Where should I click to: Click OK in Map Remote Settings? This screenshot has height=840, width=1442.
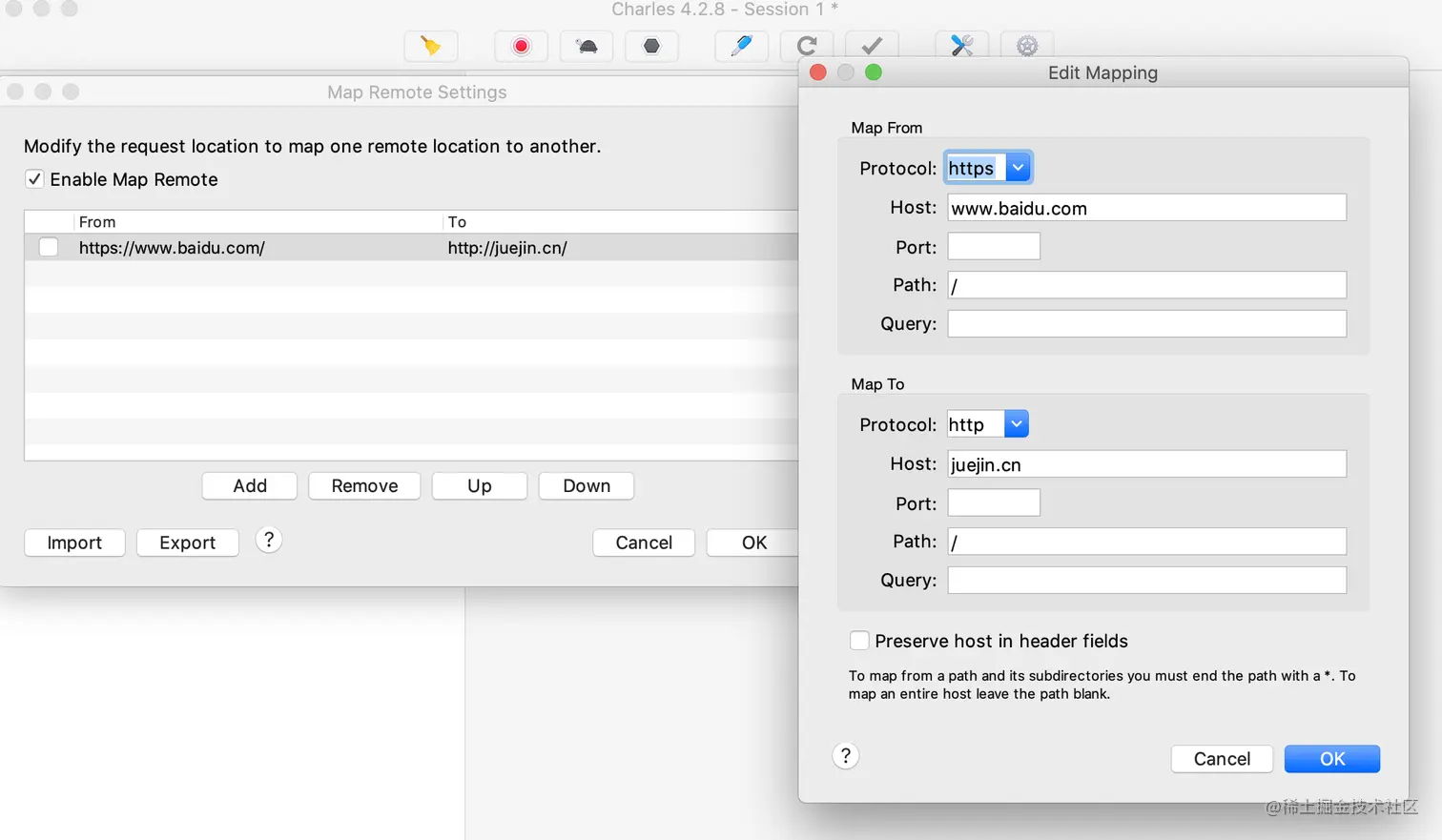pos(753,543)
